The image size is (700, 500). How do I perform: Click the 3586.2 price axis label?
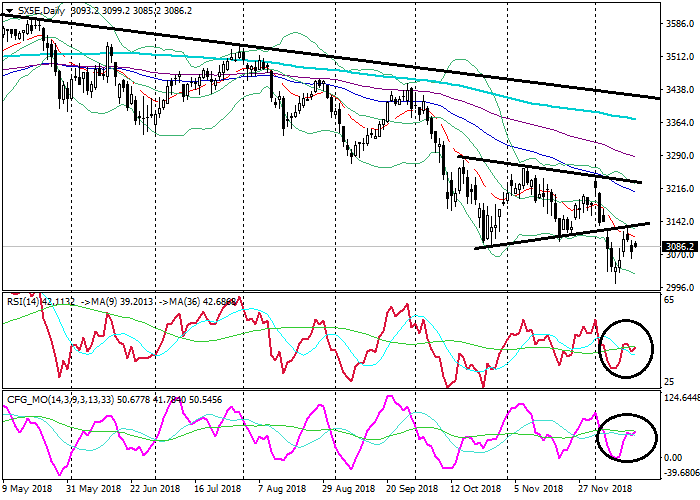[680, 25]
